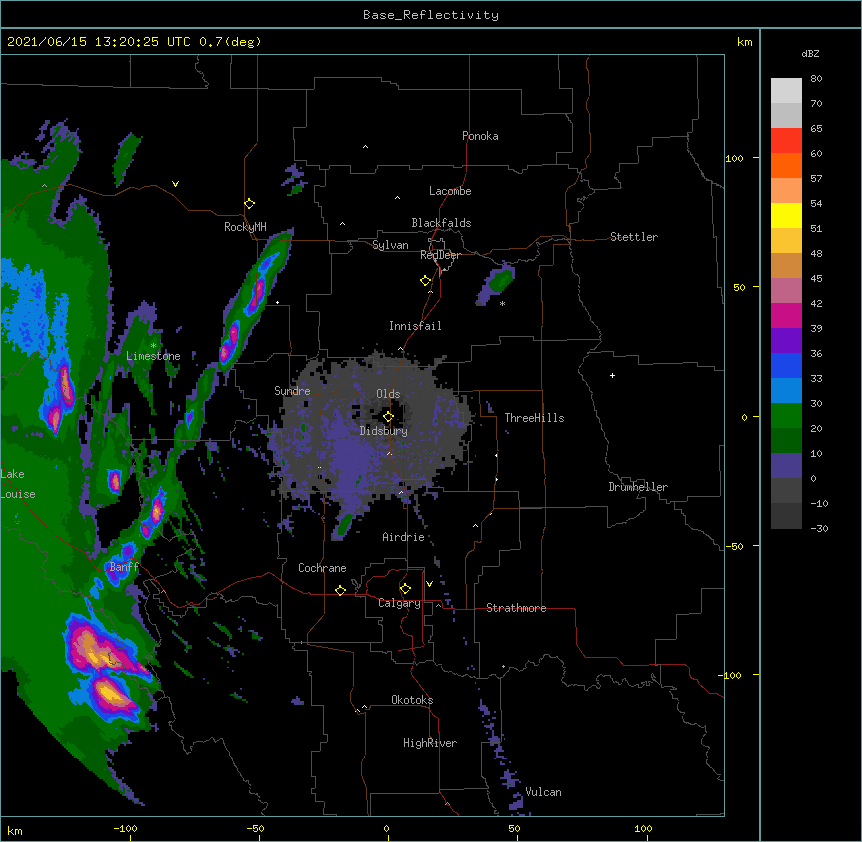Click the Base_Reflectivity title text
Viewport: 862px width, 842px height.
coord(431,15)
